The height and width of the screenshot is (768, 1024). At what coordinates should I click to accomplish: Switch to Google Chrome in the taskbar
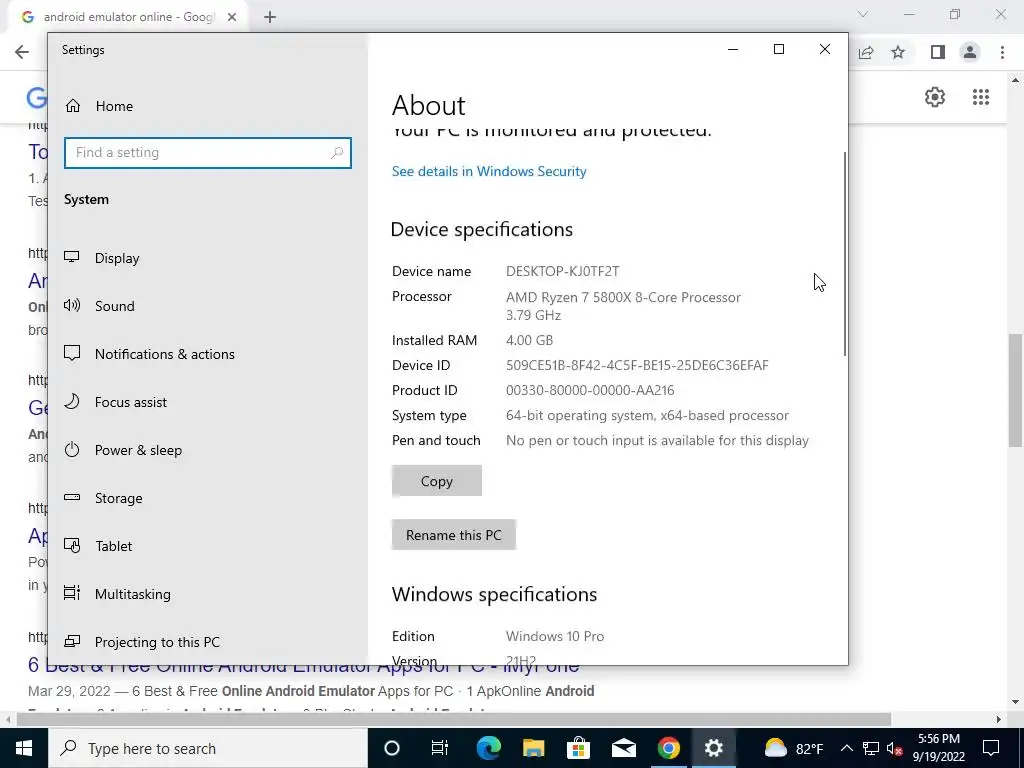click(x=669, y=748)
